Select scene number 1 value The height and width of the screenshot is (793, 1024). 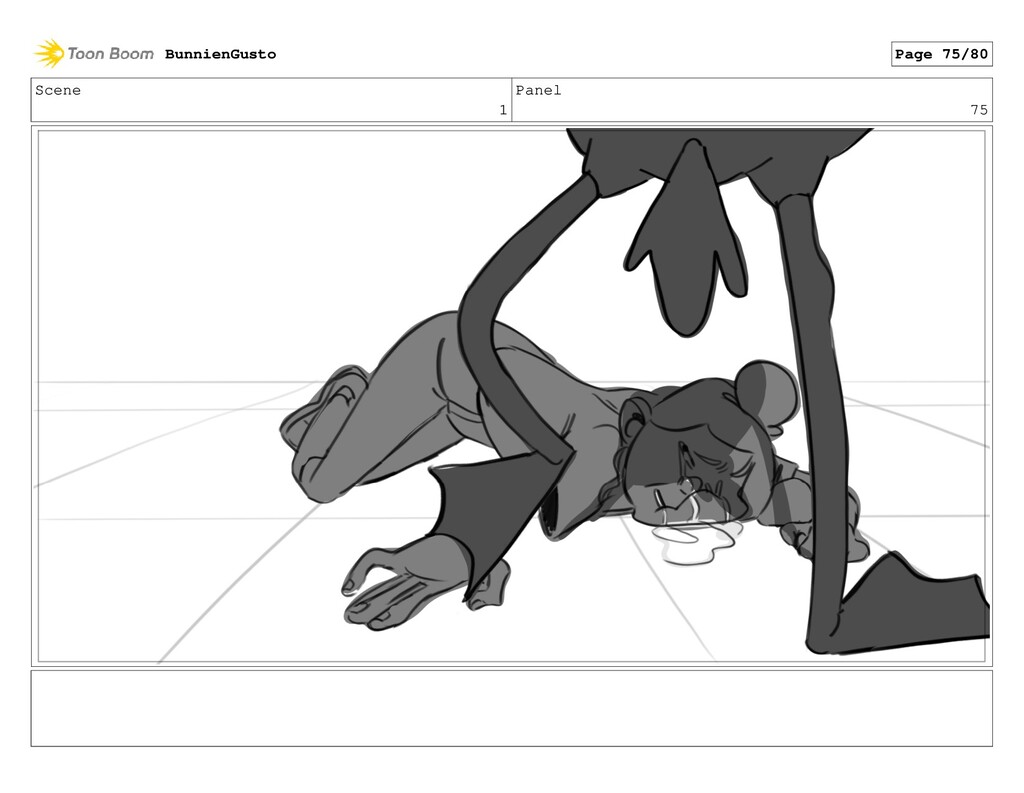point(503,110)
